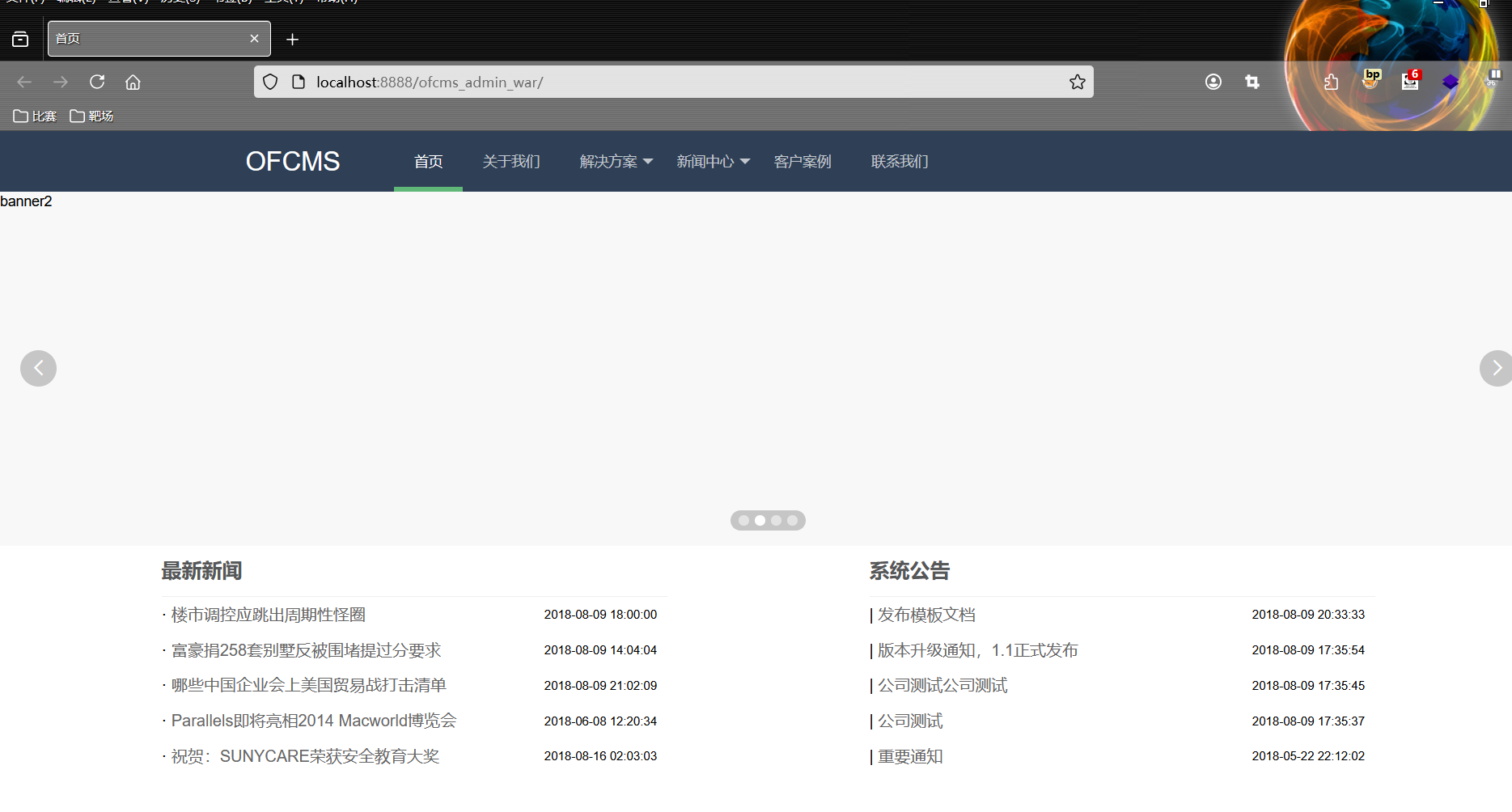Open the extension badge showing 6 notifications
The image size is (1512, 812).
tap(1410, 82)
